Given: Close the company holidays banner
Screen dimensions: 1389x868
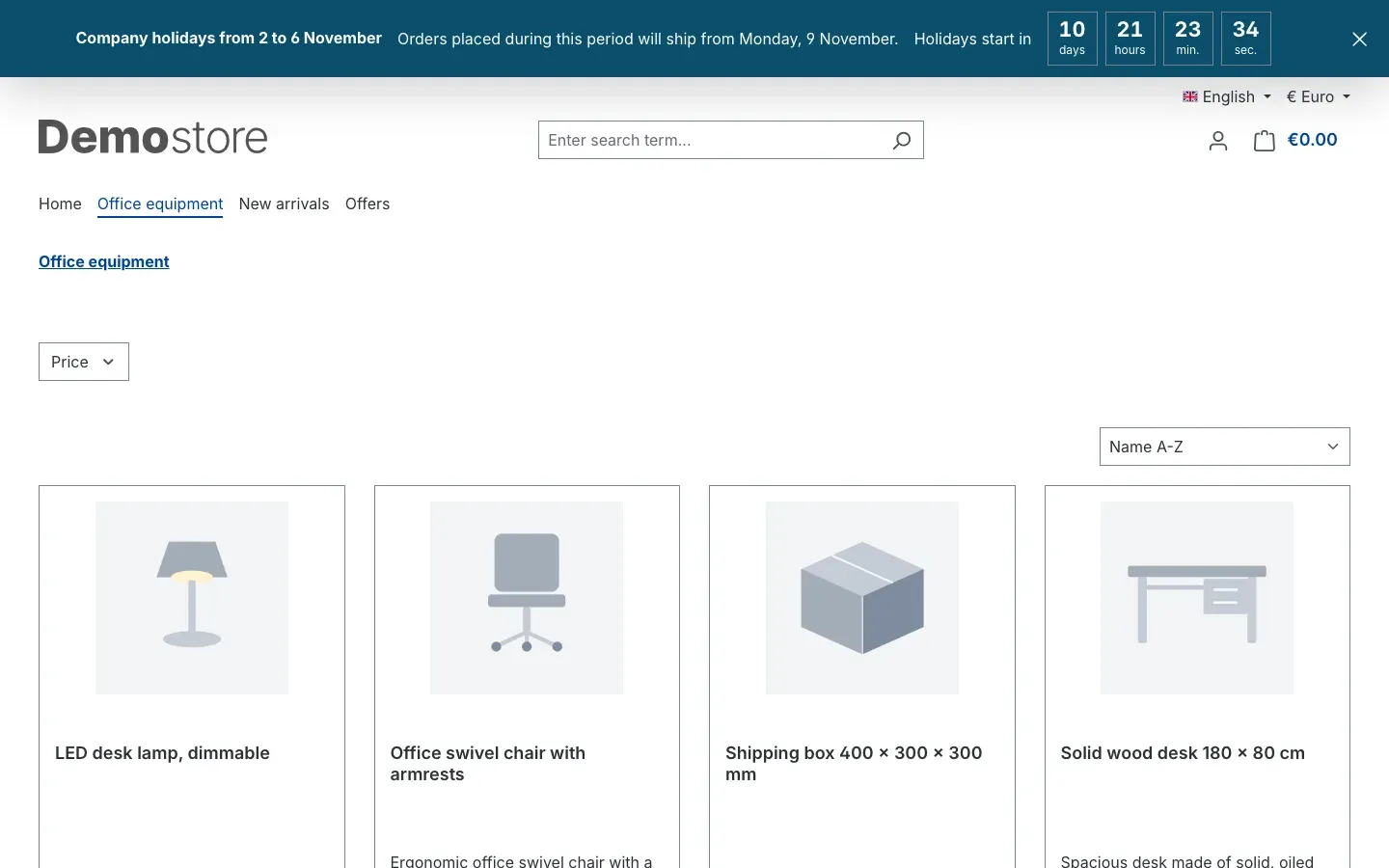Looking at the screenshot, I should pos(1359,39).
